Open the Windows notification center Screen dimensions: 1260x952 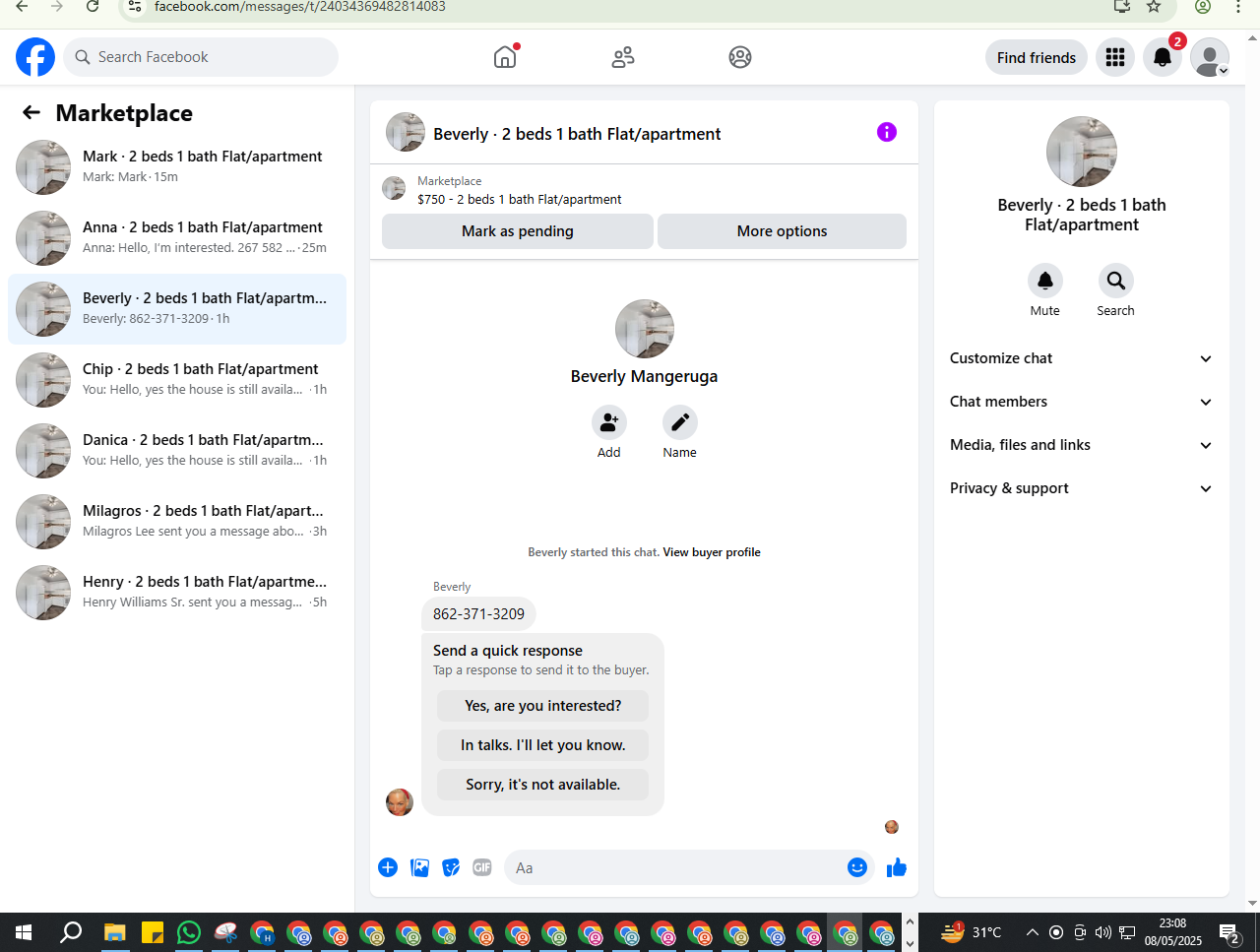pos(1229,932)
